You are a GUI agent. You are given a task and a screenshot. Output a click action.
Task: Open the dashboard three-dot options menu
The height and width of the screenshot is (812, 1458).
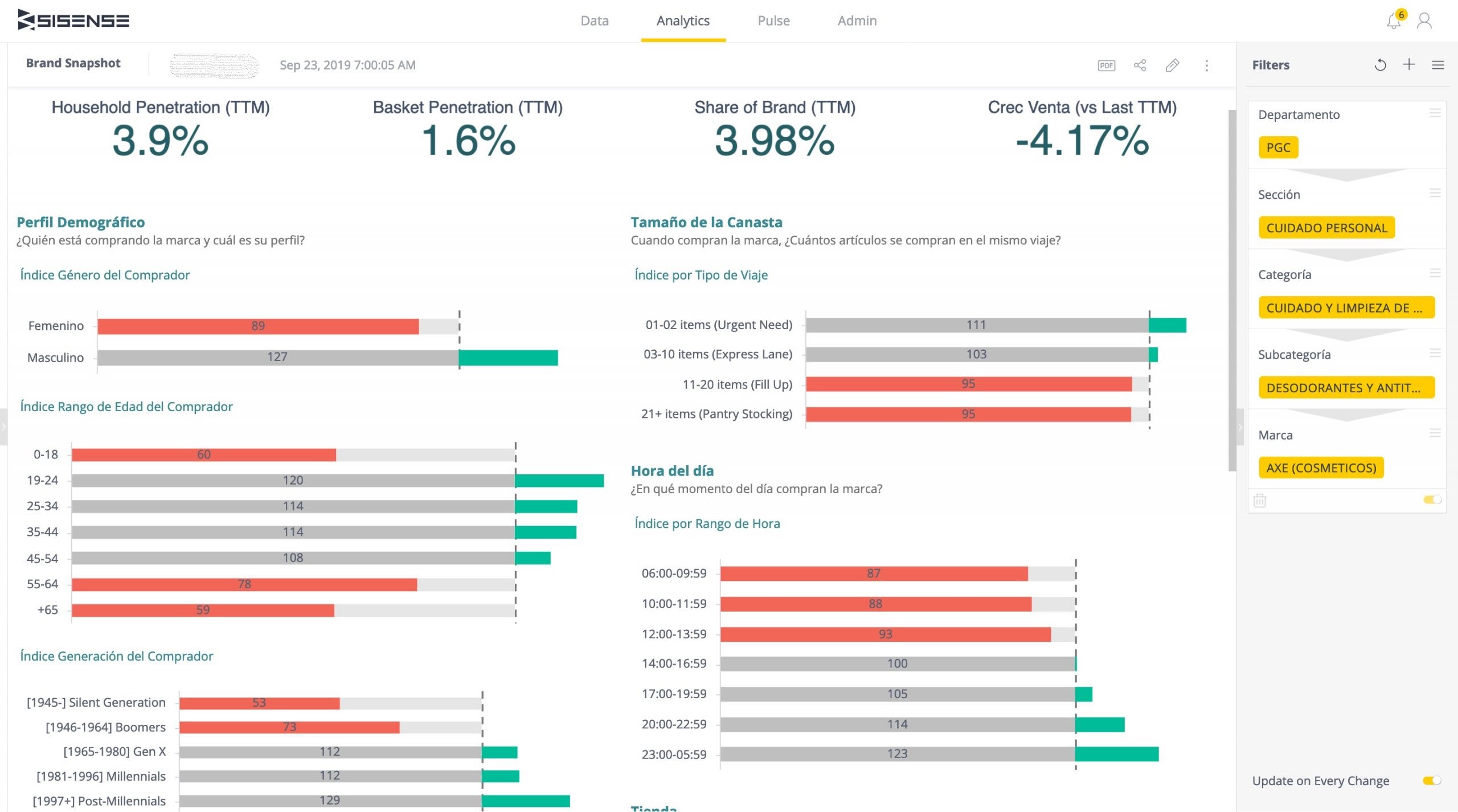(x=1206, y=65)
